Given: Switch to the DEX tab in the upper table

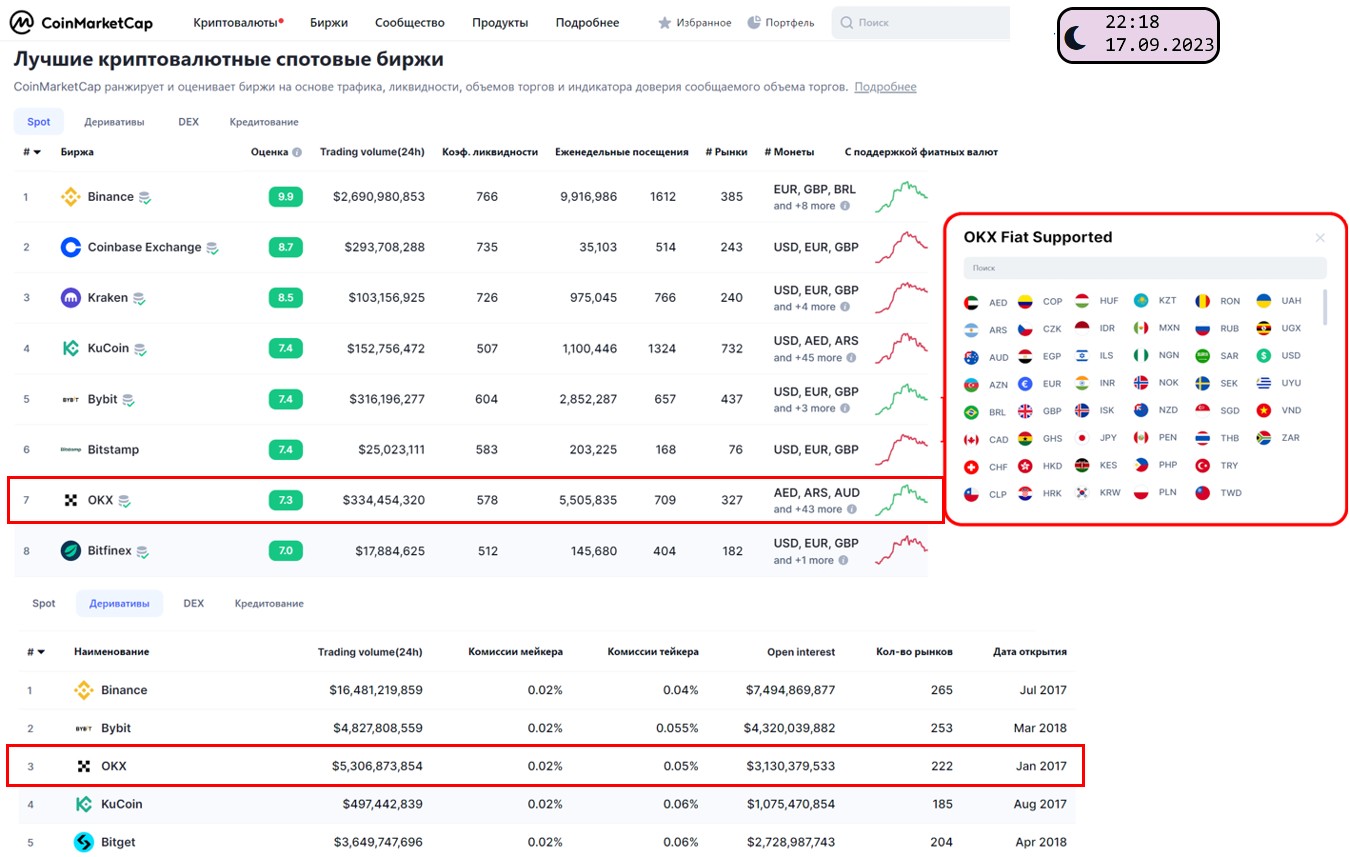Looking at the screenshot, I should coord(188,122).
